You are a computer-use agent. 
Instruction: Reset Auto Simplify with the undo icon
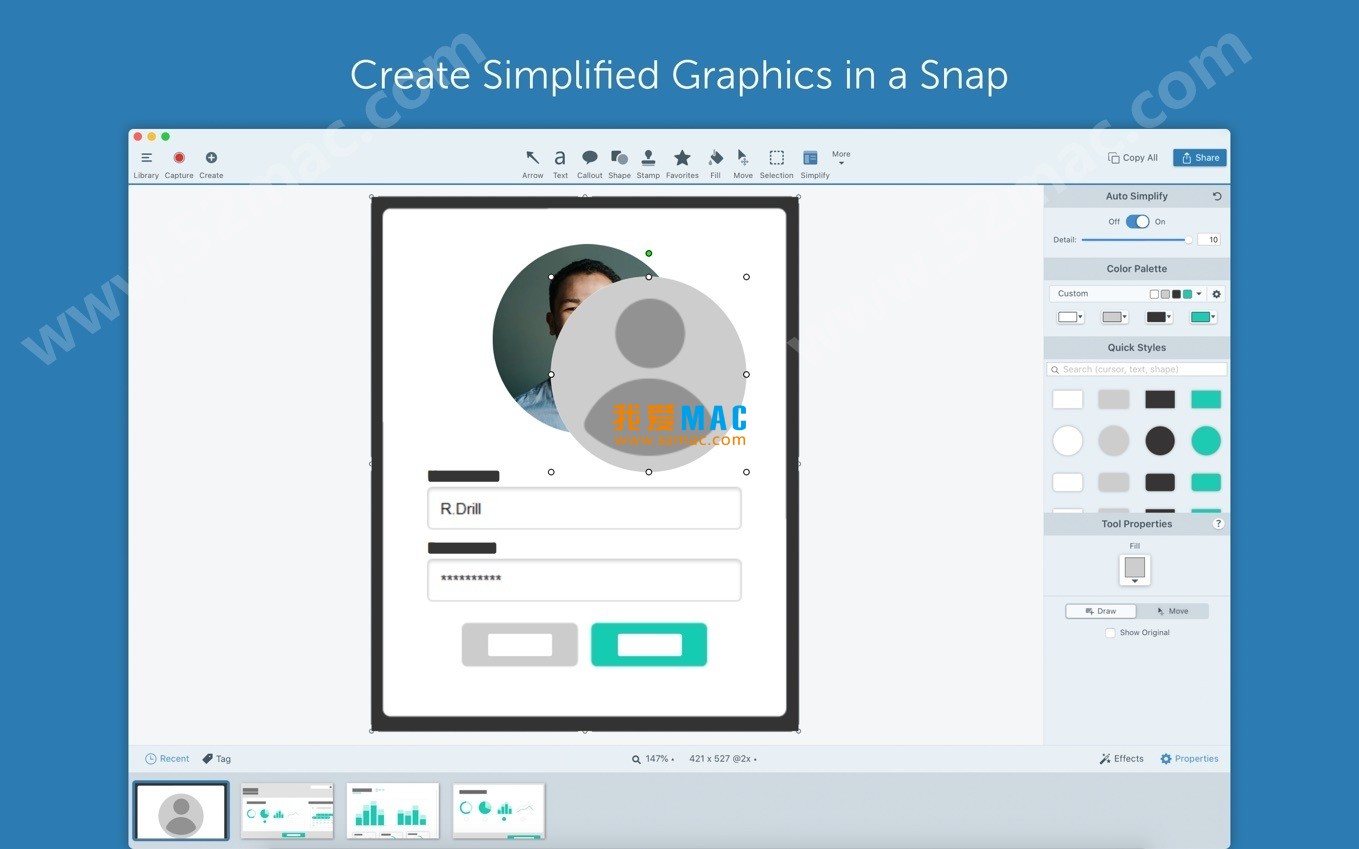click(1217, 196)
